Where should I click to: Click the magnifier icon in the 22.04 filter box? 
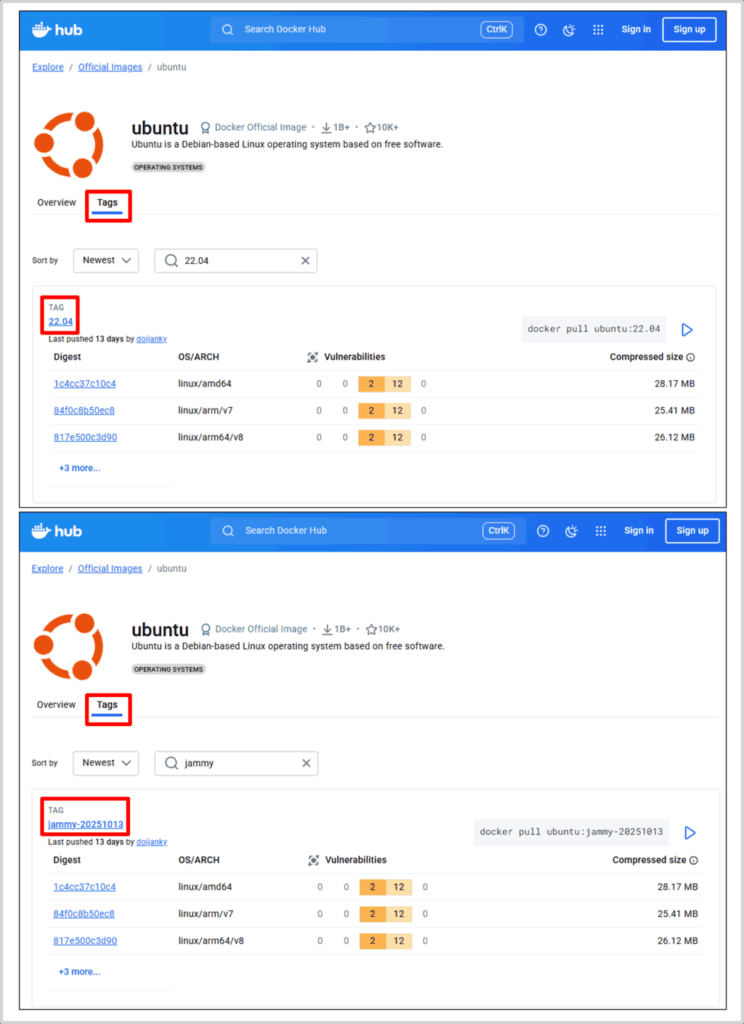171,261
